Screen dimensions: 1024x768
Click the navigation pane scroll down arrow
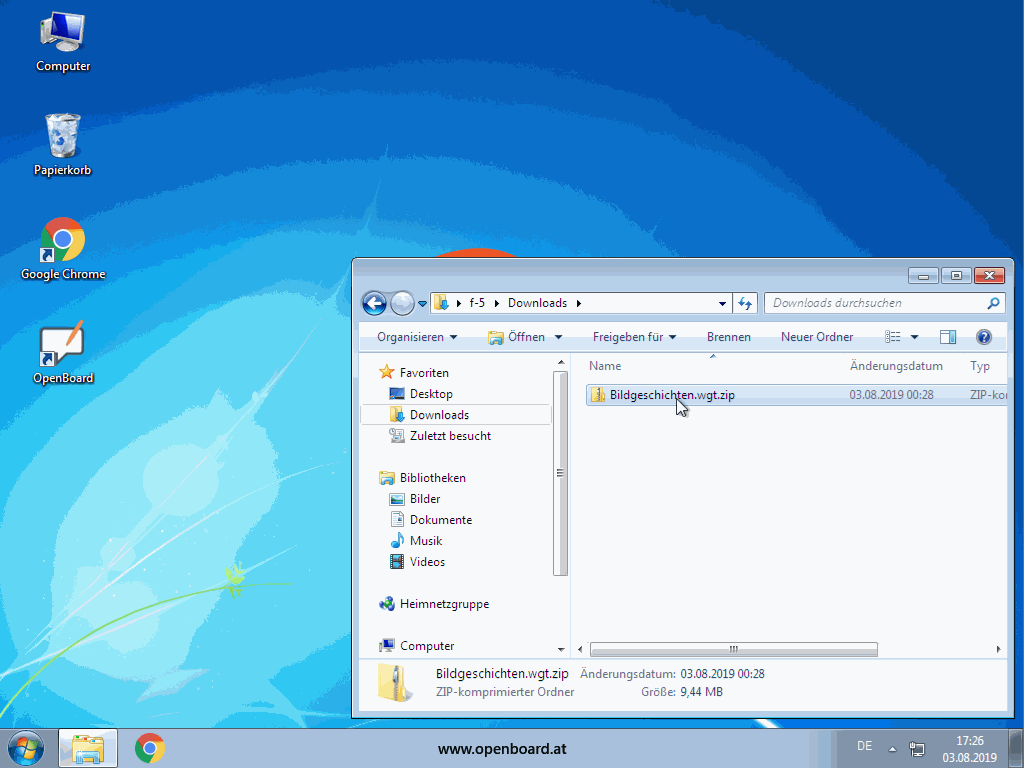[x=560, y=650]
